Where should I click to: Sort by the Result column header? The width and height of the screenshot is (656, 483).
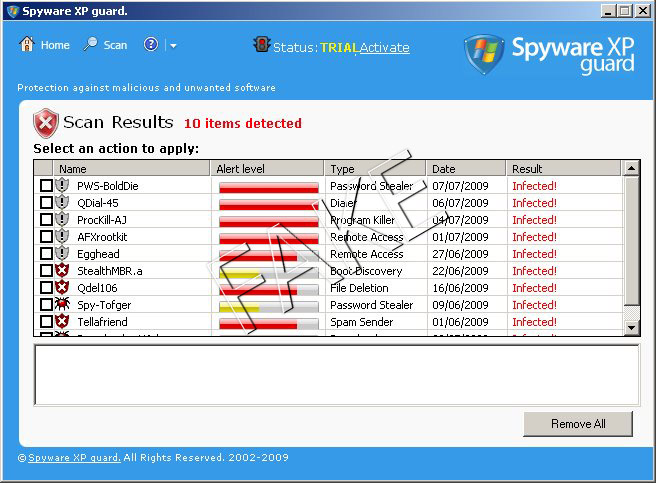[564, 169]
